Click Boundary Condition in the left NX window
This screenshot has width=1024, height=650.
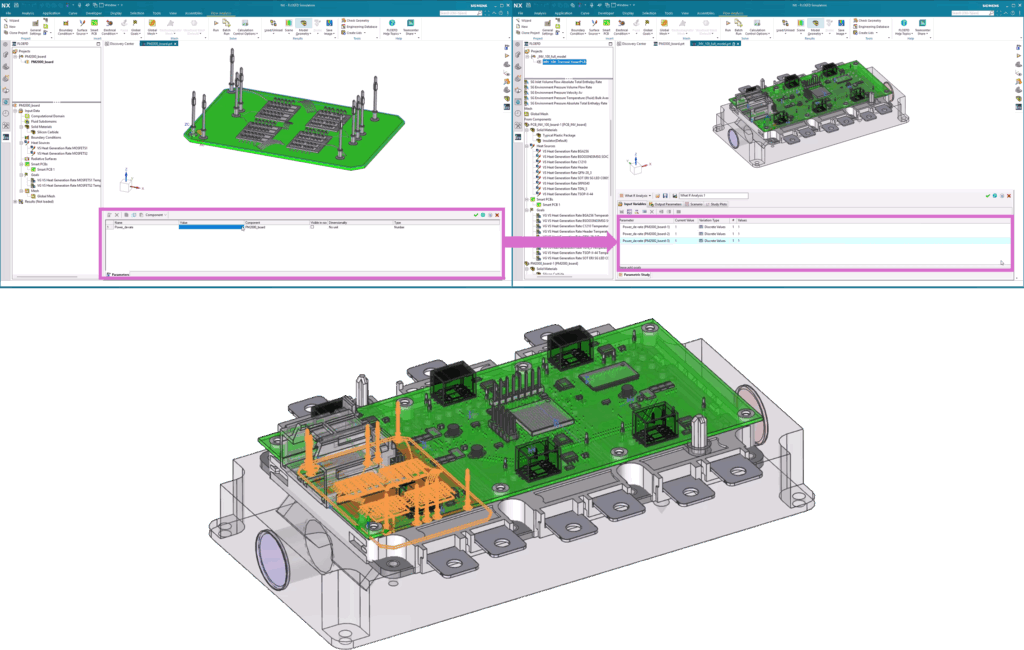65,27
